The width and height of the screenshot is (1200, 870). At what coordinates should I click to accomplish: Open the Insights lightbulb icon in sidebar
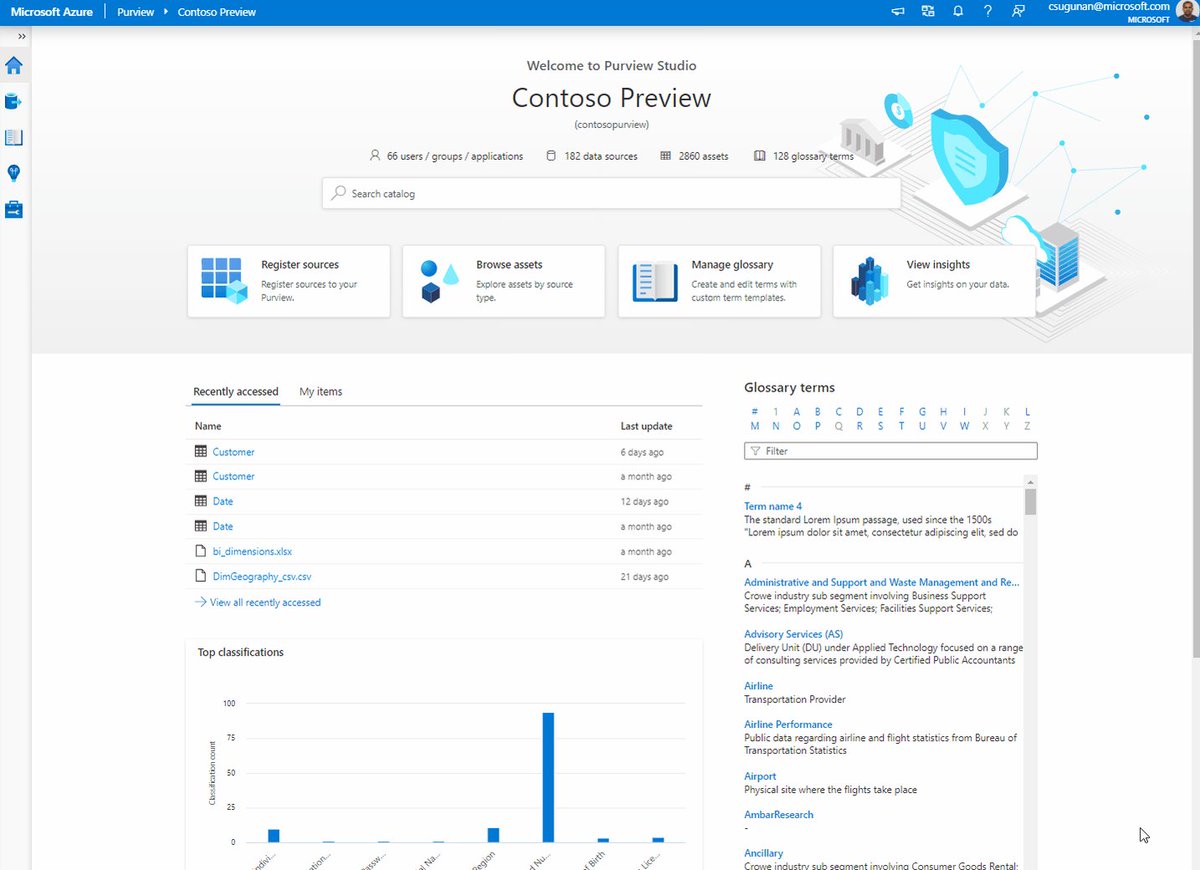pyautogui.click(x=14, y=173)
